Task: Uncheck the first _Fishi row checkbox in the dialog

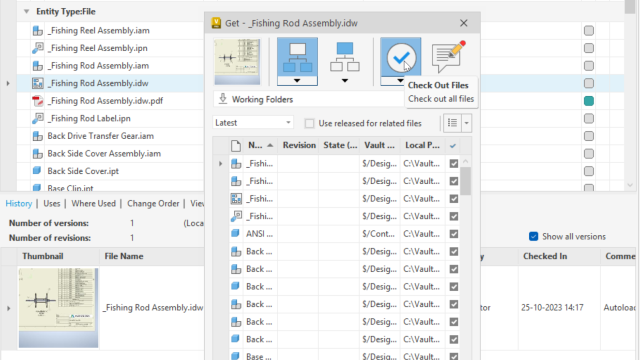Action: click(453, 164)
